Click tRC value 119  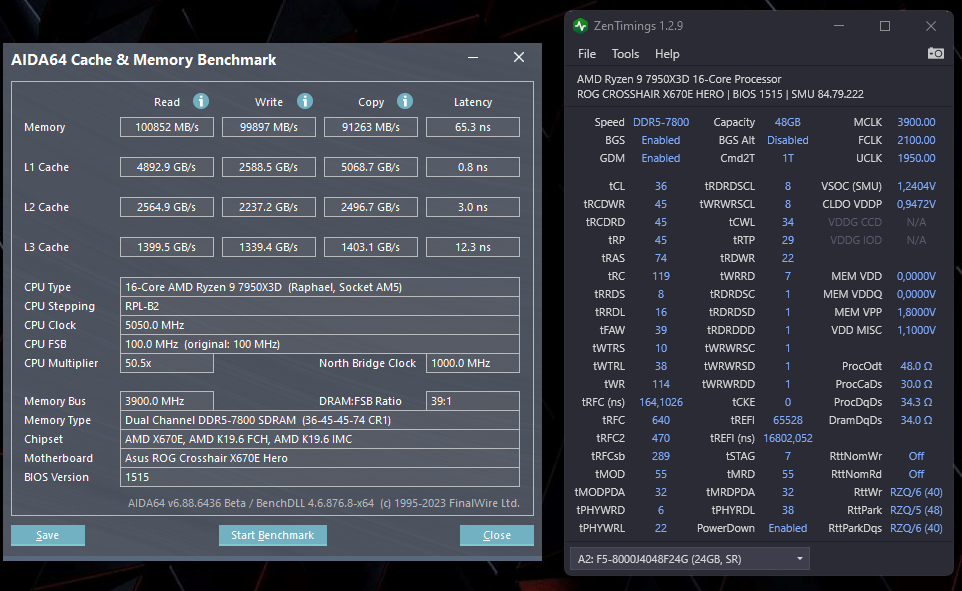coord(661,276)
